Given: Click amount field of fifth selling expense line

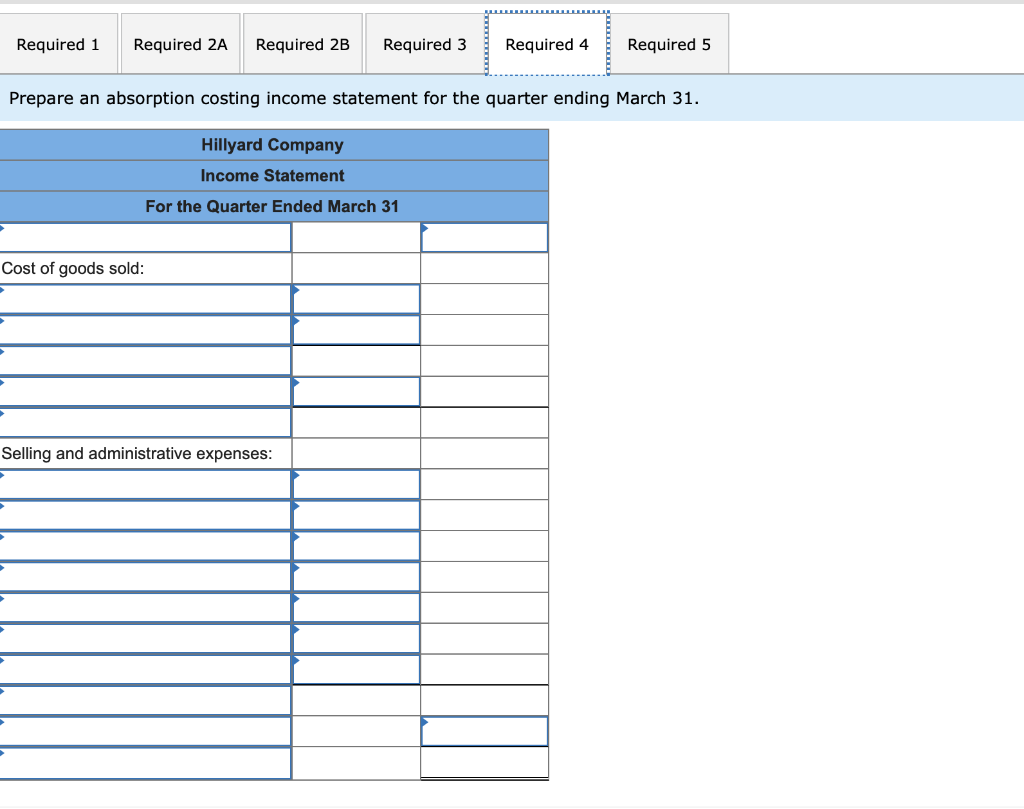Looking at the screenshot, I should point(357,607).
